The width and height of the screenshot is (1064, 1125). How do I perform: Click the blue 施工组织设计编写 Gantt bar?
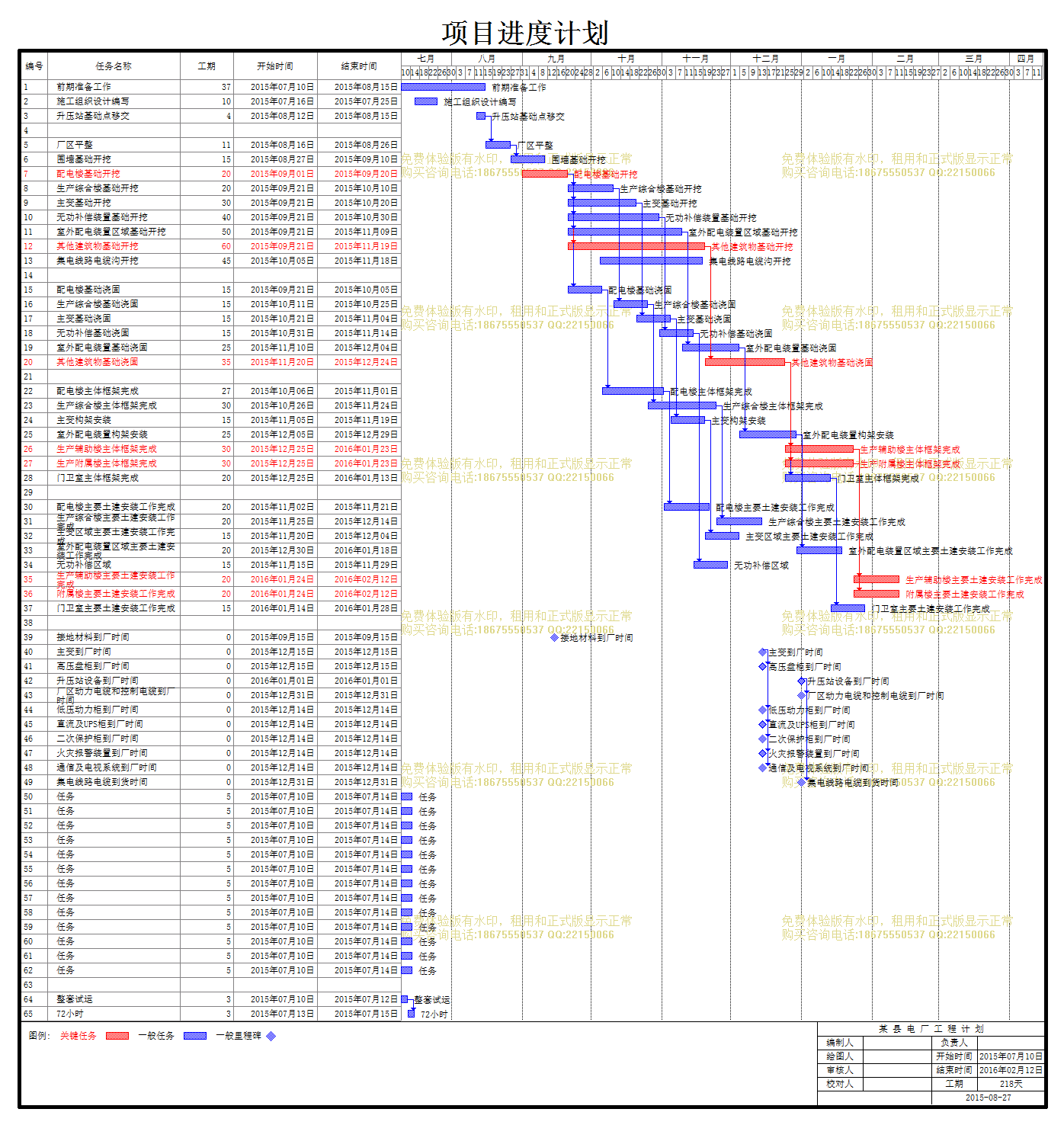coord(426,101)
